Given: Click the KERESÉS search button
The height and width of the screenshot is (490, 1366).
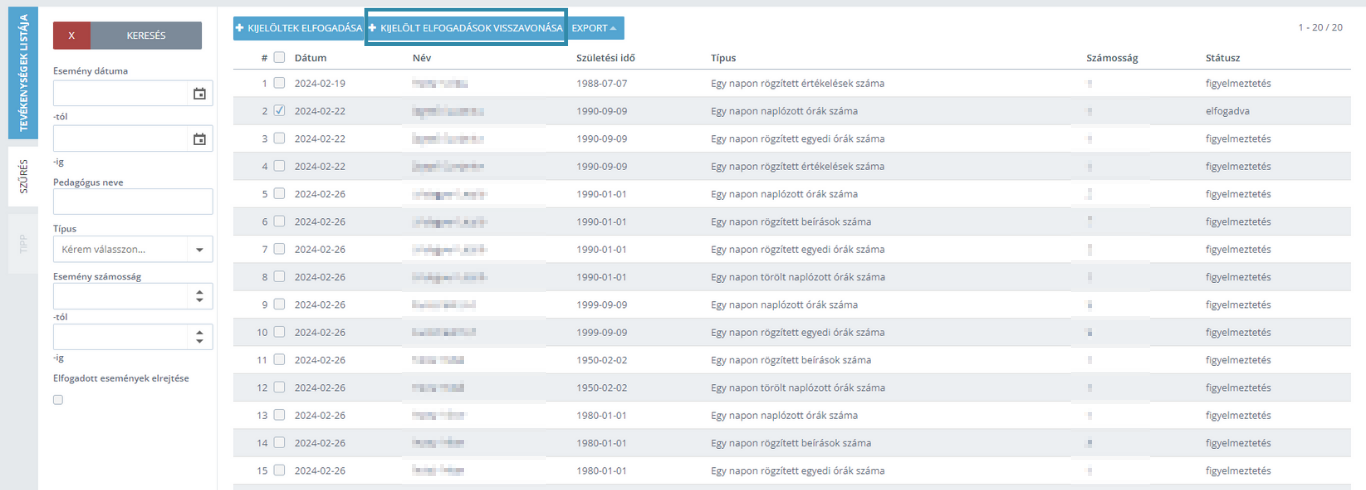Looking at the screenshot, I should 146,35.
